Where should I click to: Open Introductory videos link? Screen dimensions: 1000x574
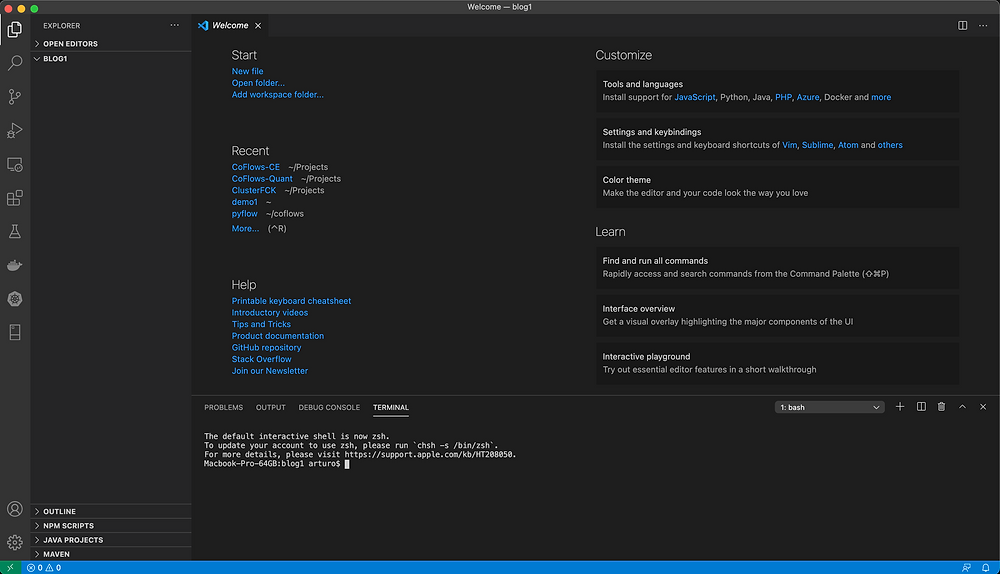(x=270, y=313)
